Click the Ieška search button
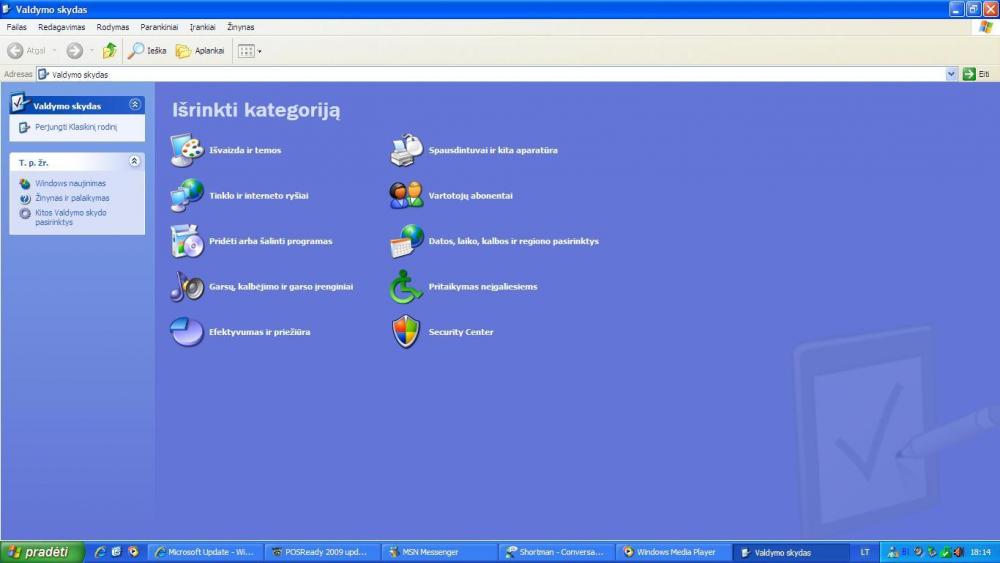The height and width of the screenshot is (563, 1000). [147, 50]
